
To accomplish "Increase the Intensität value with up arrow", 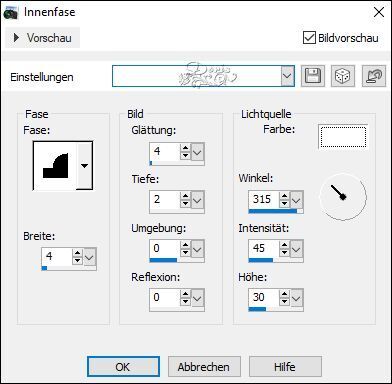I will tap(284, 245).
